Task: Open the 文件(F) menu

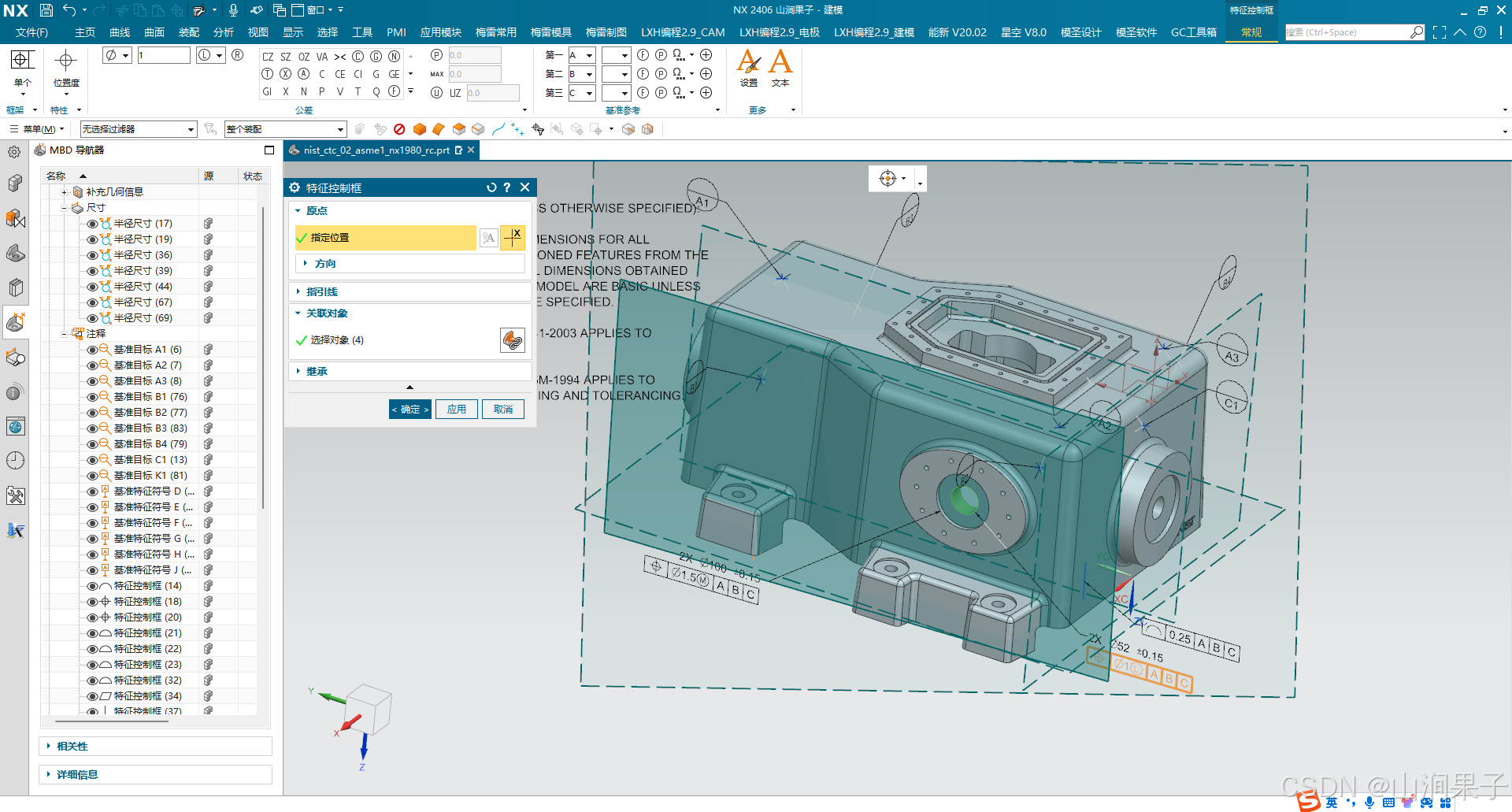Action: click(31, 32)
